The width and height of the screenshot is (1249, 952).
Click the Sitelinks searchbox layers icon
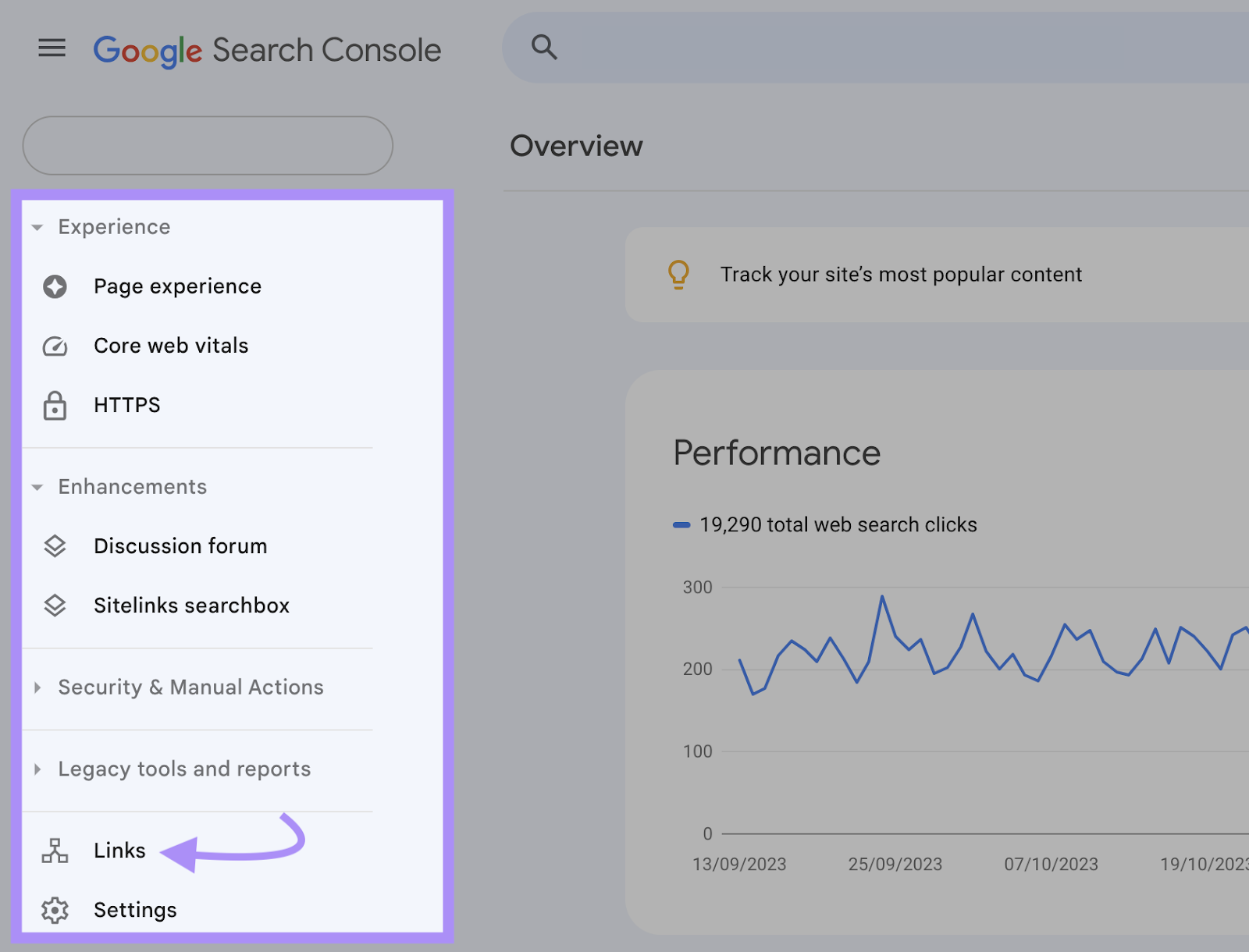click(x=55, y=606)
